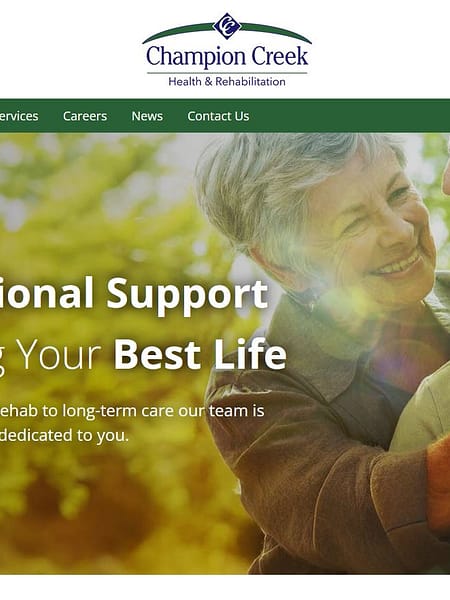The height and width of the screenshot is (600, 450).
Task: Go to the Careers page
Action: coord(85,116)
